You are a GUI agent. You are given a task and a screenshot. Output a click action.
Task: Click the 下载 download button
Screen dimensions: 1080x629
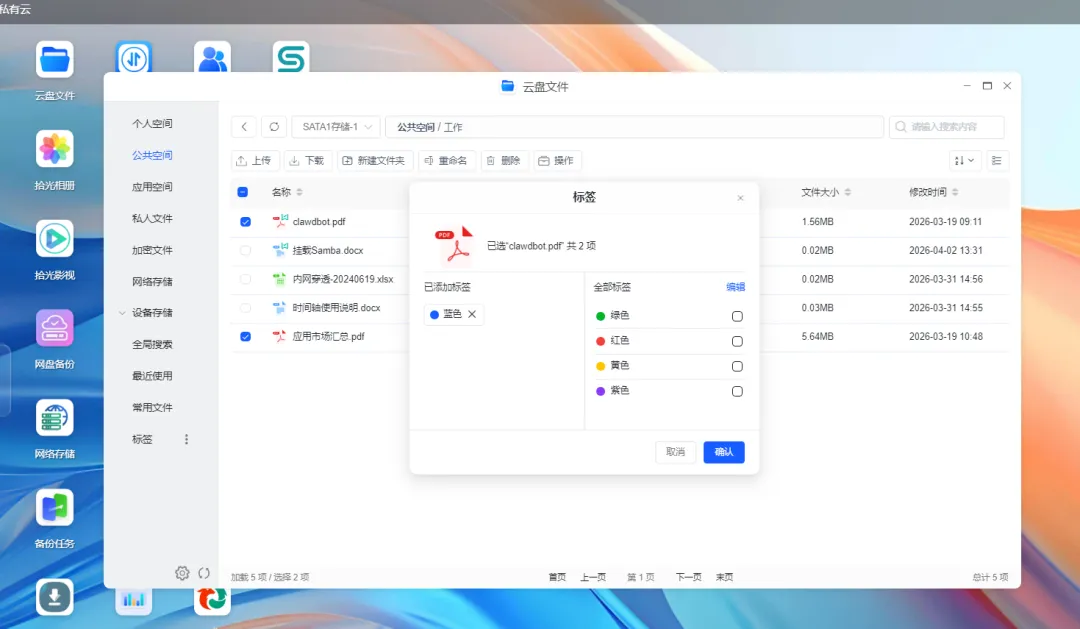tap(308, 161)
